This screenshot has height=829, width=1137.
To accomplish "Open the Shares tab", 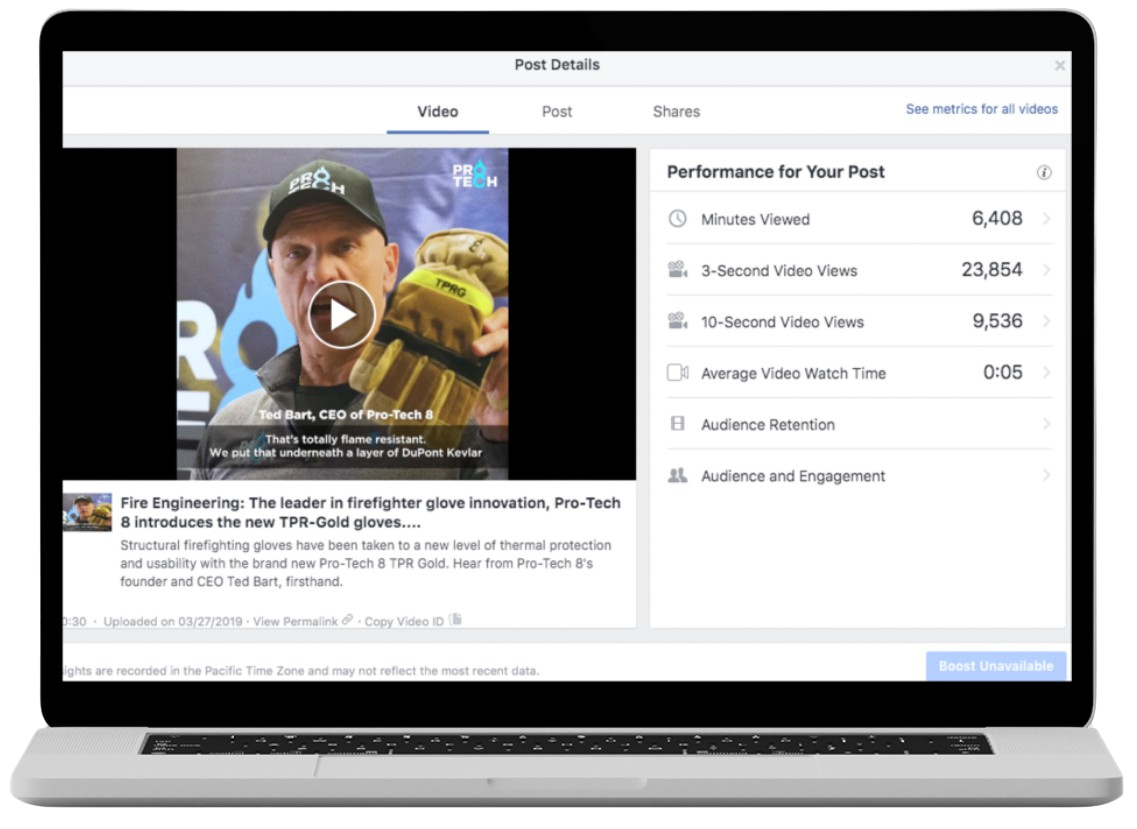I will [x=676, y=112].
